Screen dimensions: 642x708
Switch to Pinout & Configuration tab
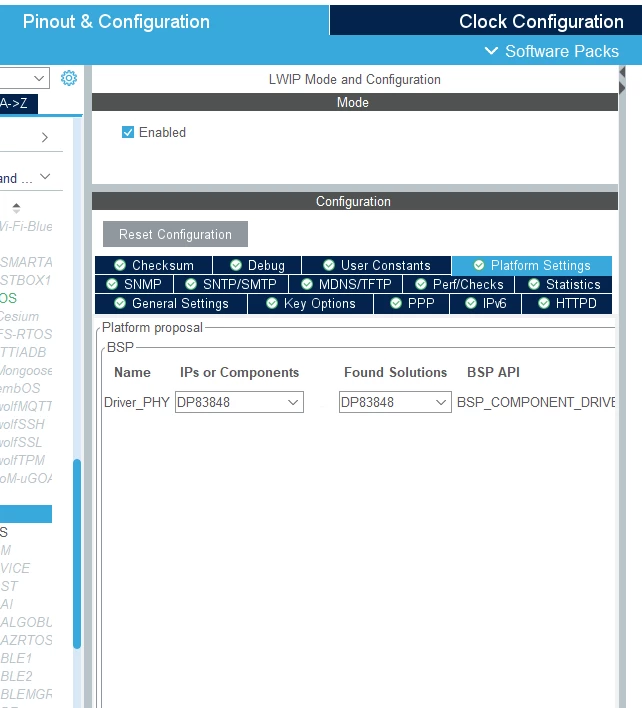coord(116,22)
